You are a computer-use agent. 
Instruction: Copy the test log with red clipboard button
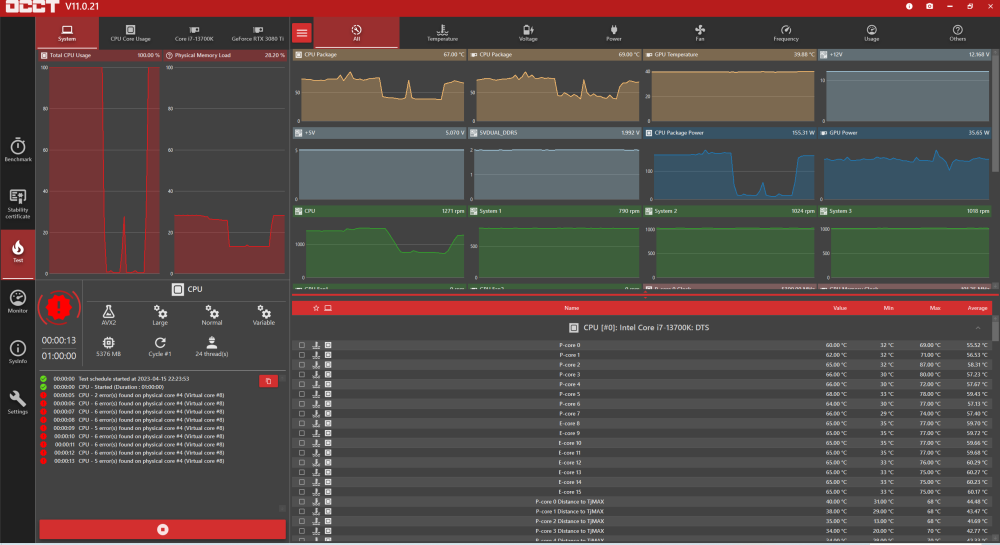[268, 381]
